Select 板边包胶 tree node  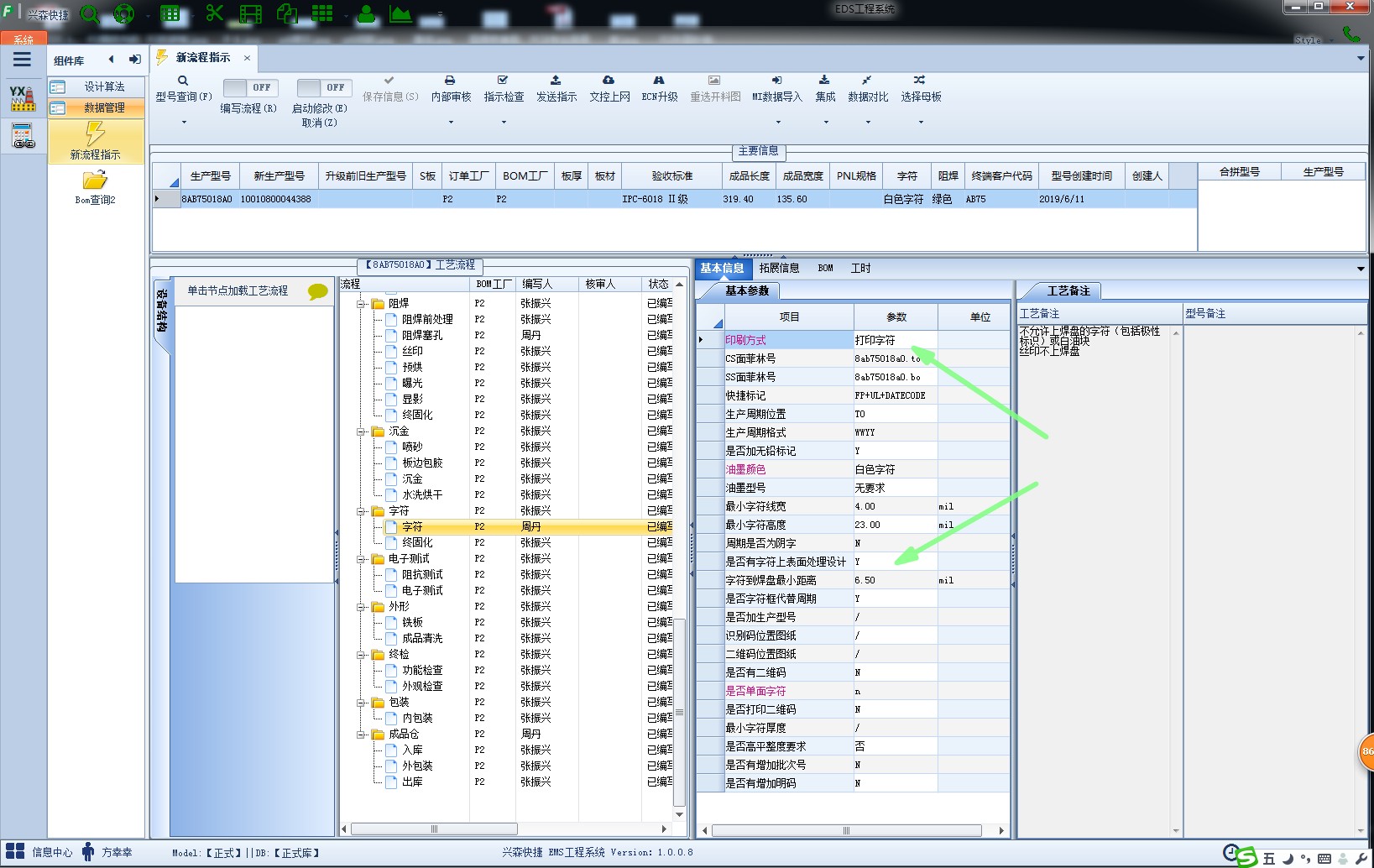pyautogui.click(x=422, y=463)
